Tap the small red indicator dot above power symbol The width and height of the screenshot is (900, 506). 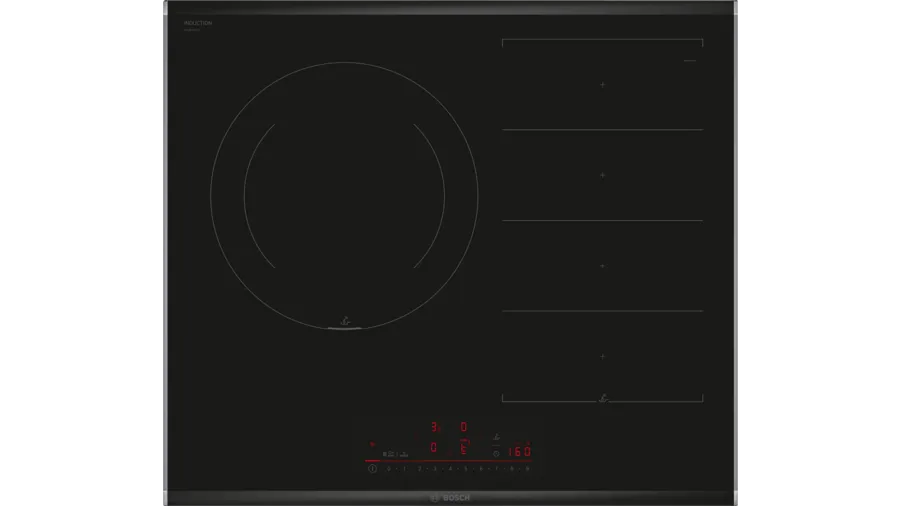point(372,444)
